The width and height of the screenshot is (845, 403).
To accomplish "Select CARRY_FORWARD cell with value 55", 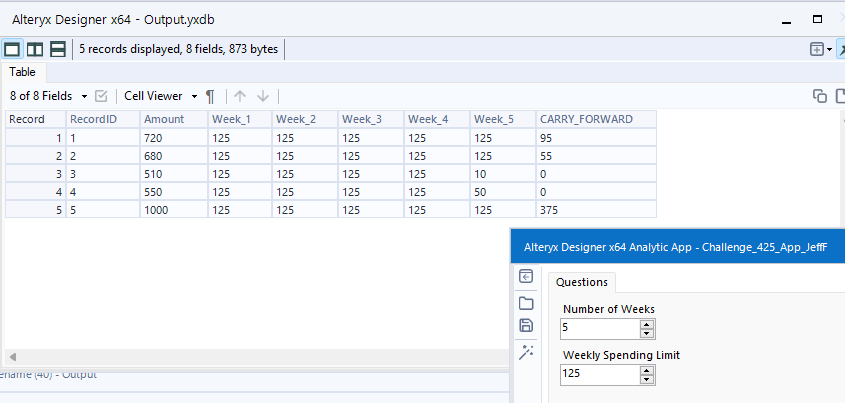I will 597,156.
